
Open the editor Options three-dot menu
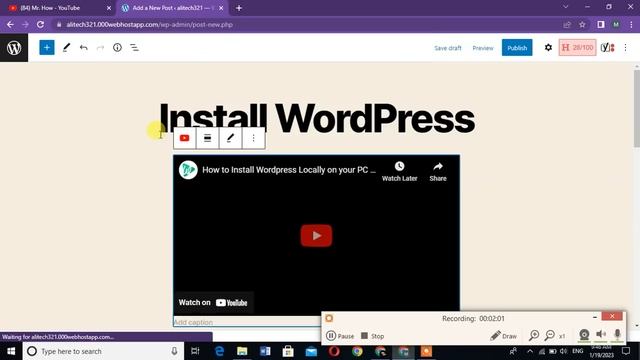(x=625, y=48)
